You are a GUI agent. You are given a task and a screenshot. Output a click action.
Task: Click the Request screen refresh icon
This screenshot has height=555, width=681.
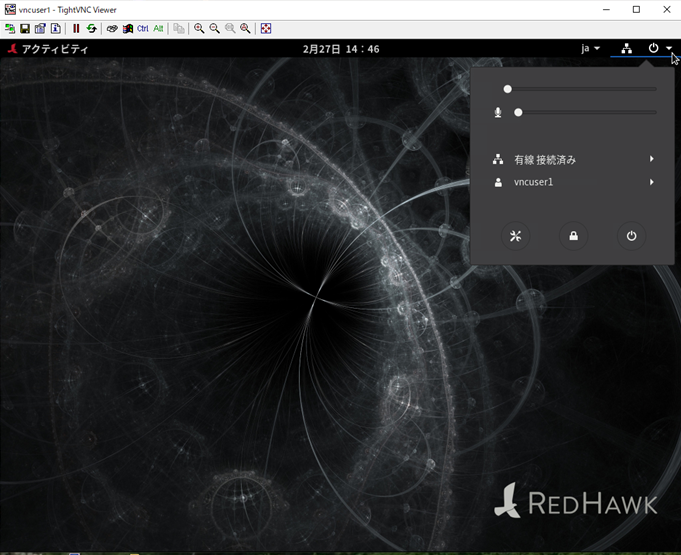point(91,29)
